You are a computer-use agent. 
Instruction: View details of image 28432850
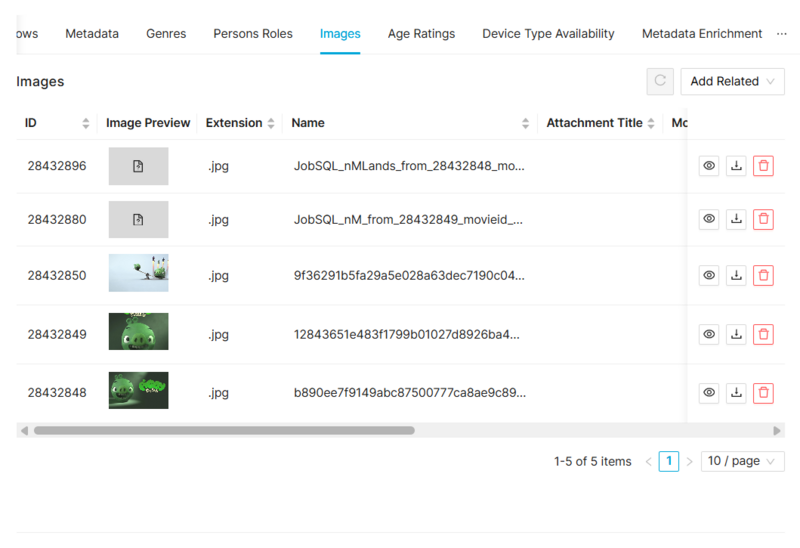(709, 275)
